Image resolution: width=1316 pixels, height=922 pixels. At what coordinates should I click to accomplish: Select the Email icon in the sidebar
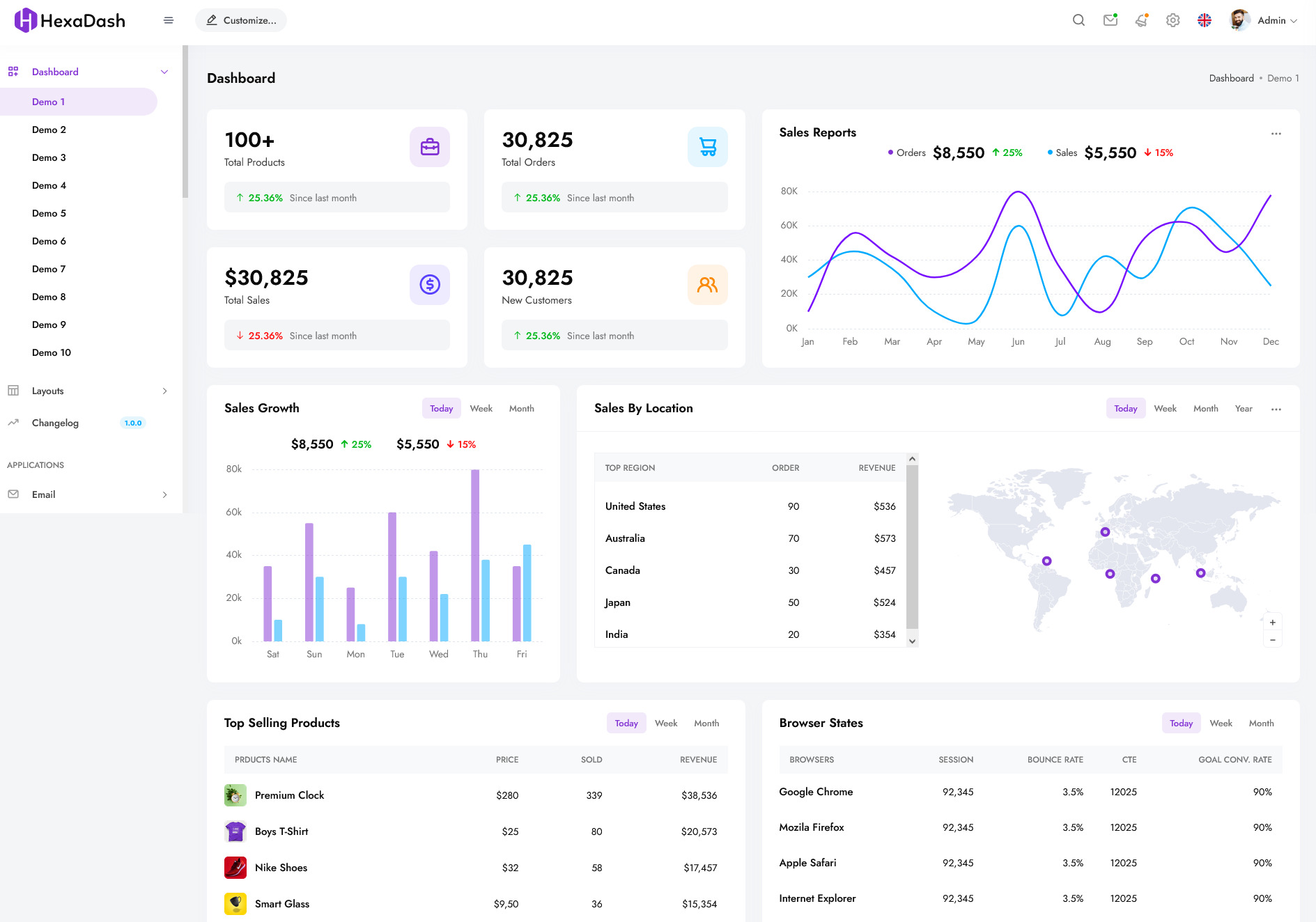point(13,494)
